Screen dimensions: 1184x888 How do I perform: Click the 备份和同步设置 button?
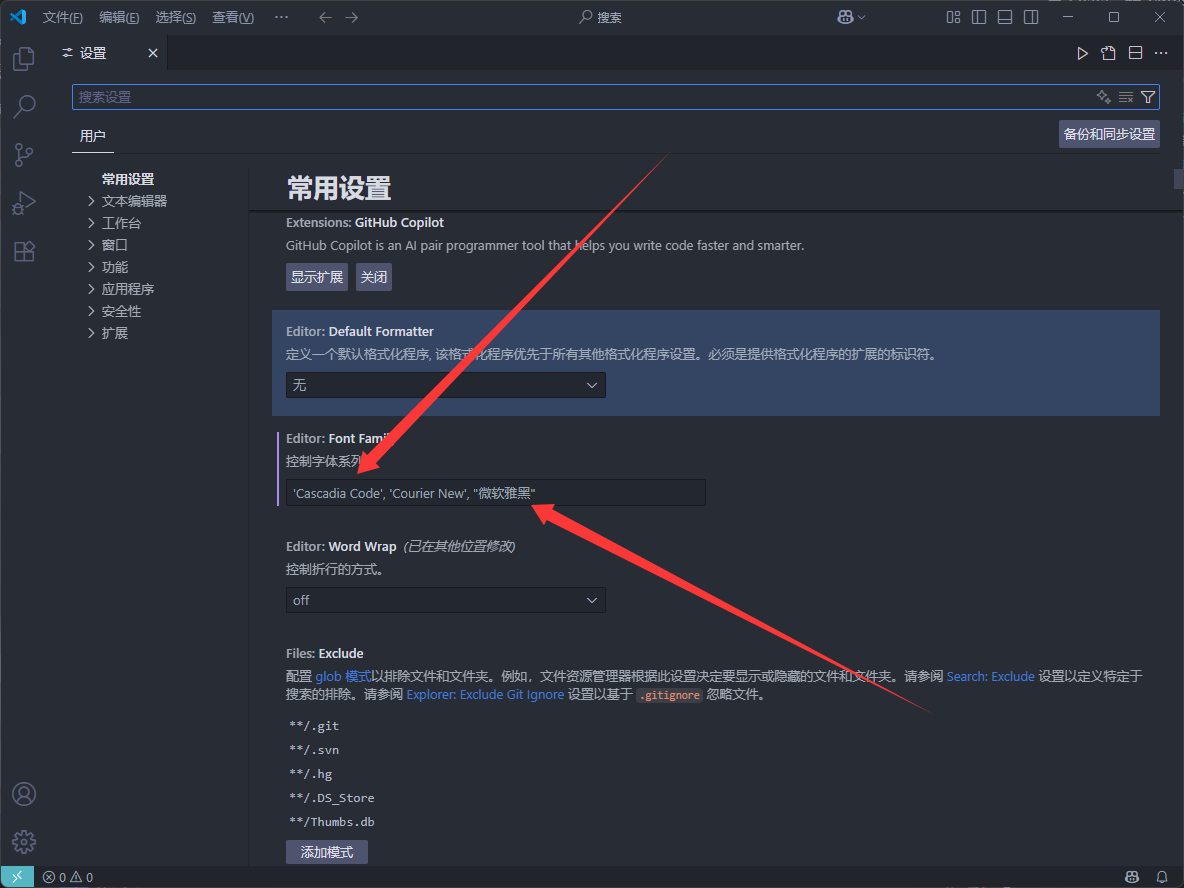pos(1109,134)
